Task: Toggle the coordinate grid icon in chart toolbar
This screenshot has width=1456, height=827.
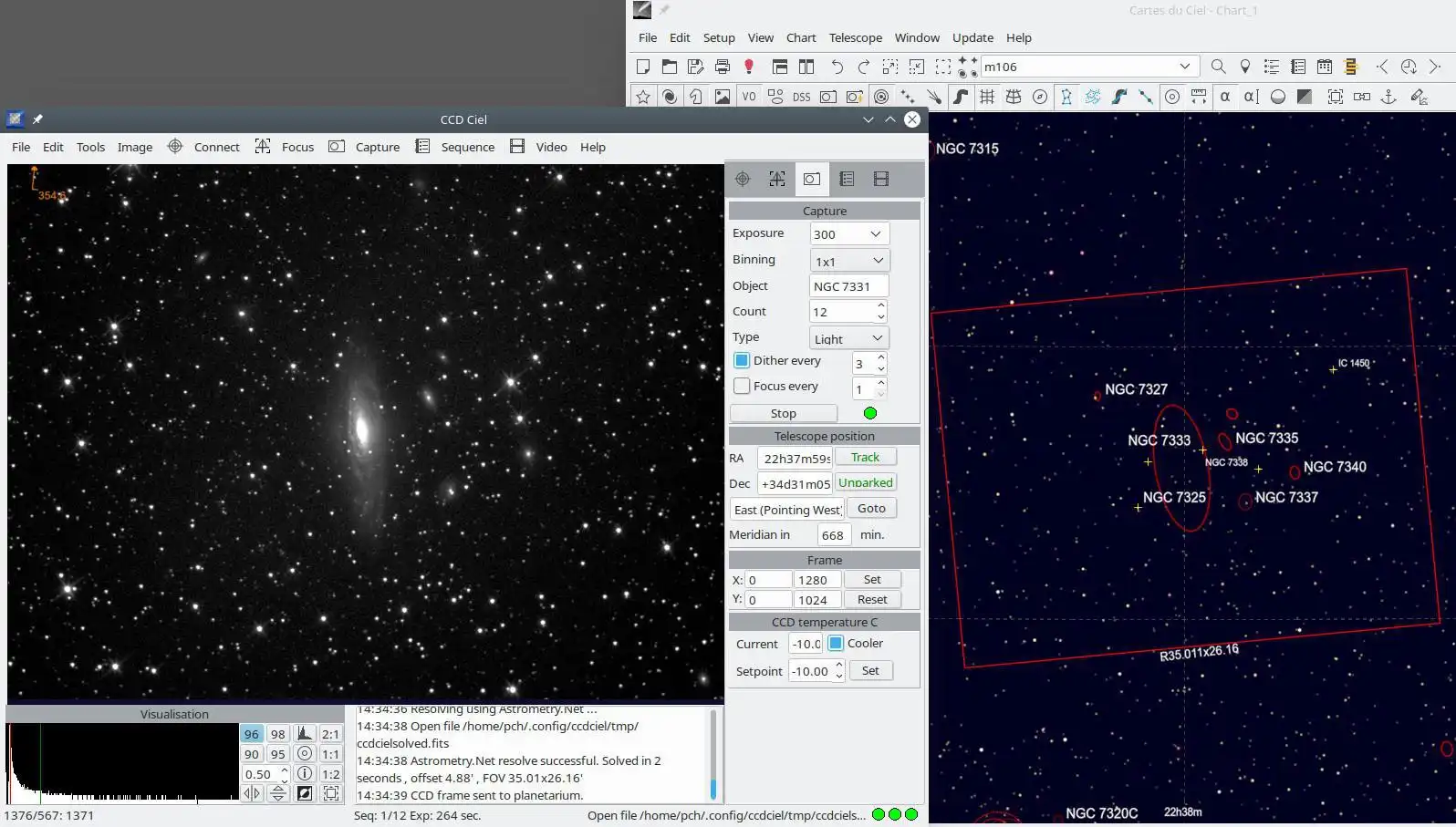Action: [x=987, y=97]
